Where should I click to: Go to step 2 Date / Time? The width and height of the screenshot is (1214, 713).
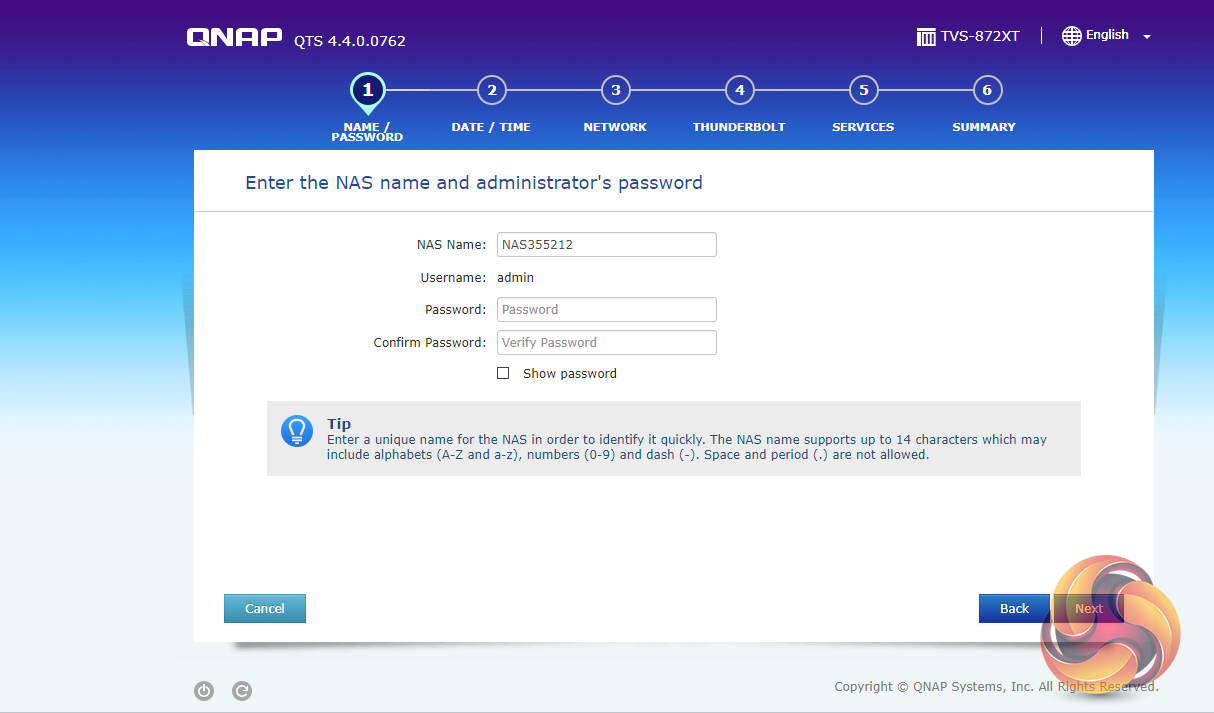click(491, 91)
